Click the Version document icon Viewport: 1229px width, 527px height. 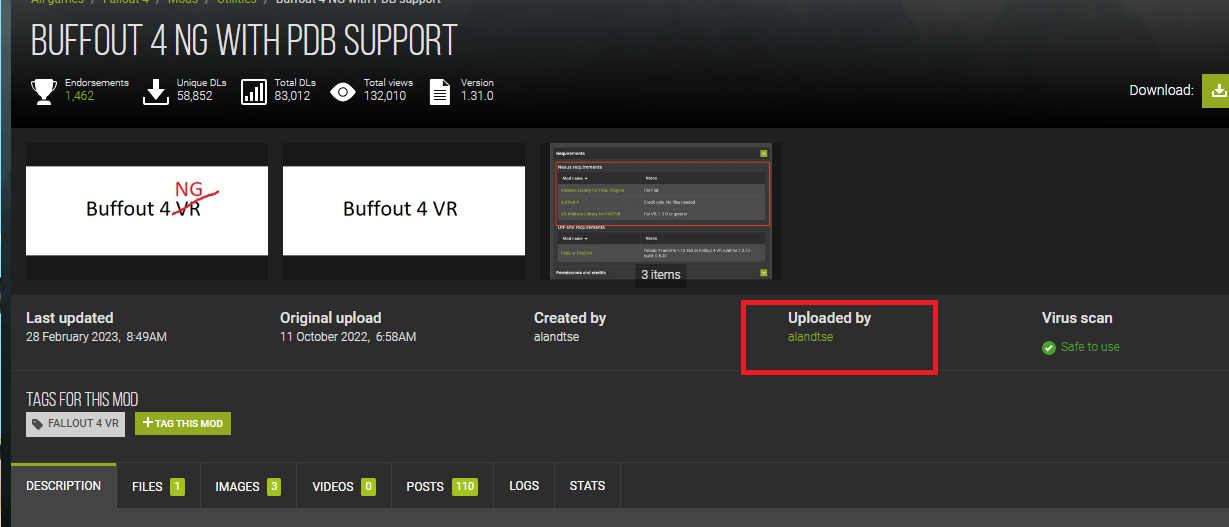[x=440, y=92]
